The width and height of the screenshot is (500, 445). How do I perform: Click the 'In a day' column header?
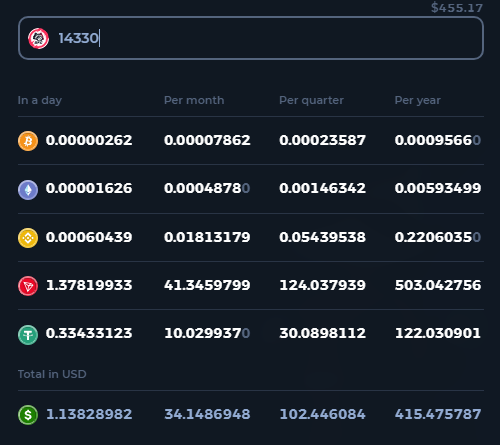point(40,100)
